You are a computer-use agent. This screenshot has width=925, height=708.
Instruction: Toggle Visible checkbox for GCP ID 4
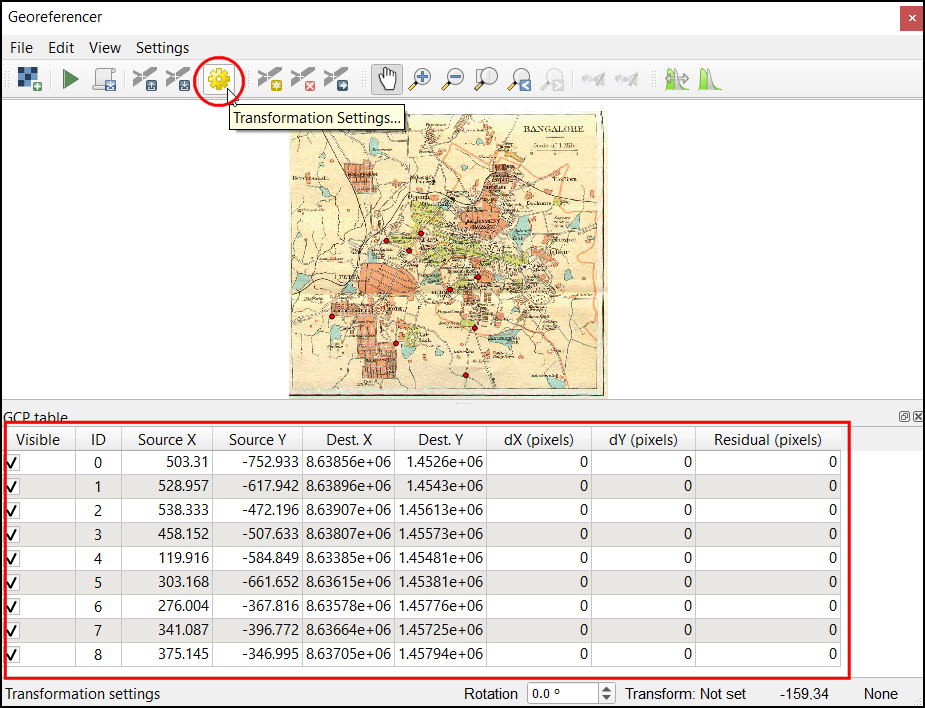click(12, 558)
